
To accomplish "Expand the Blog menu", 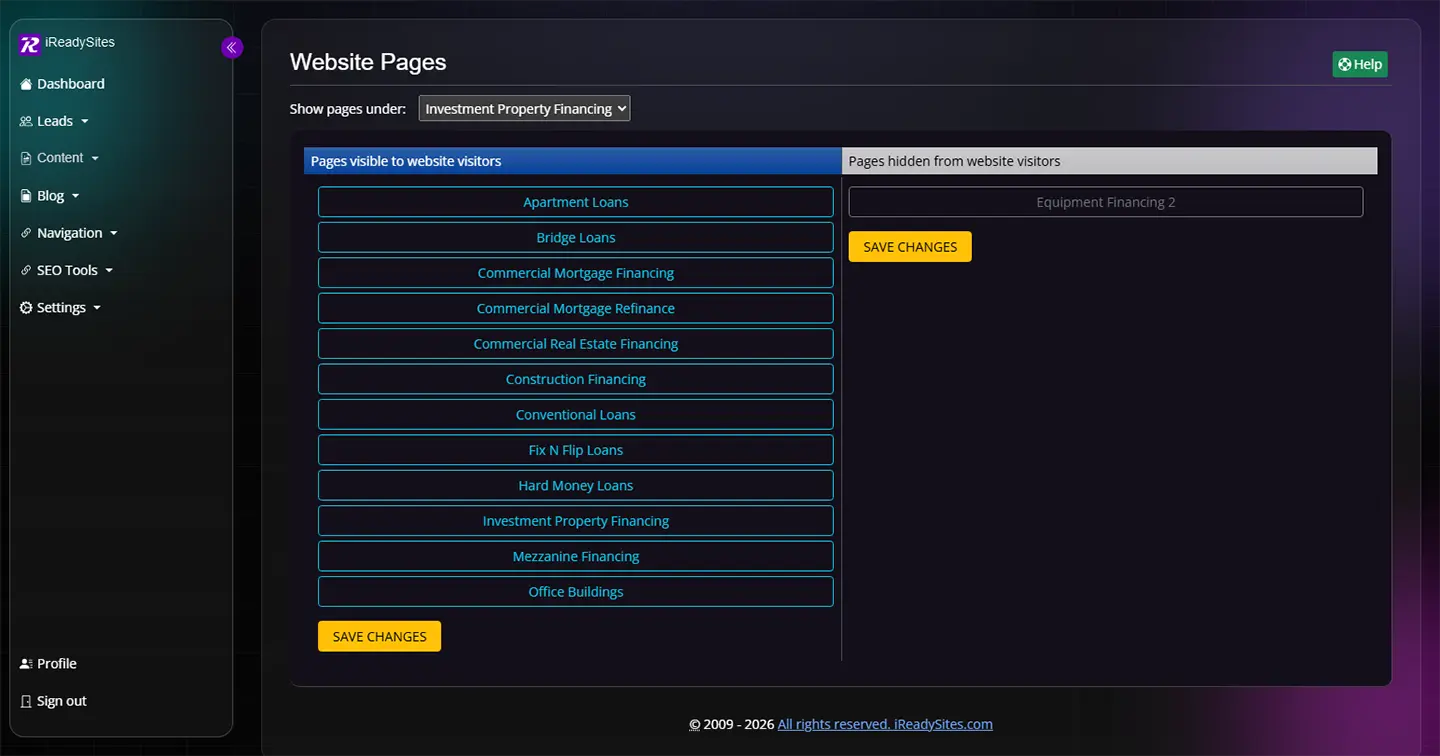I will pyautogui.click(x=50, y=196).
